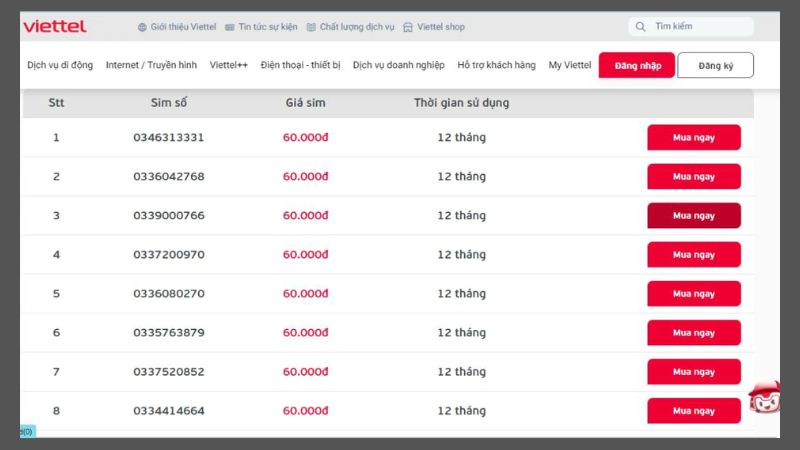
Task: Click the Sim số column header
Action: tap(169, 103)
